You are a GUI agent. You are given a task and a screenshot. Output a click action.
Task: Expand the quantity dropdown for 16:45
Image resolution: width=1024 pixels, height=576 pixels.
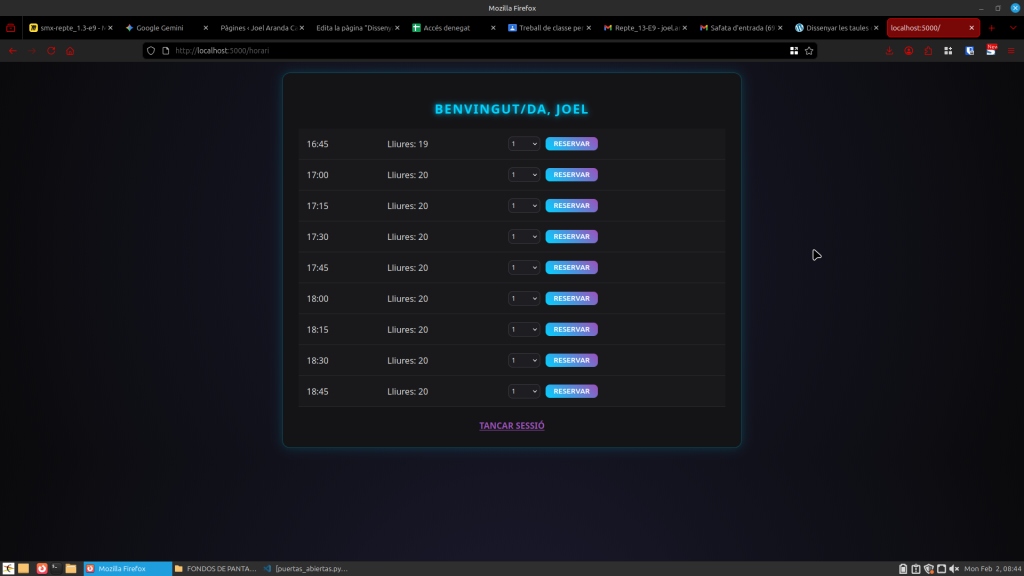[524, 144]
